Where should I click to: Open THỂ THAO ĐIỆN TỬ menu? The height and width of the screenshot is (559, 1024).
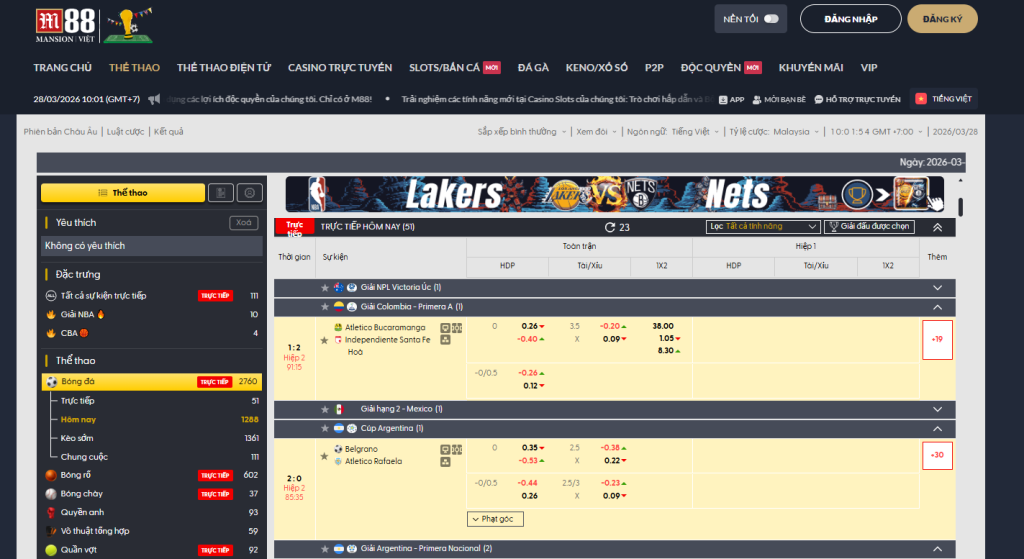(223, 67)
